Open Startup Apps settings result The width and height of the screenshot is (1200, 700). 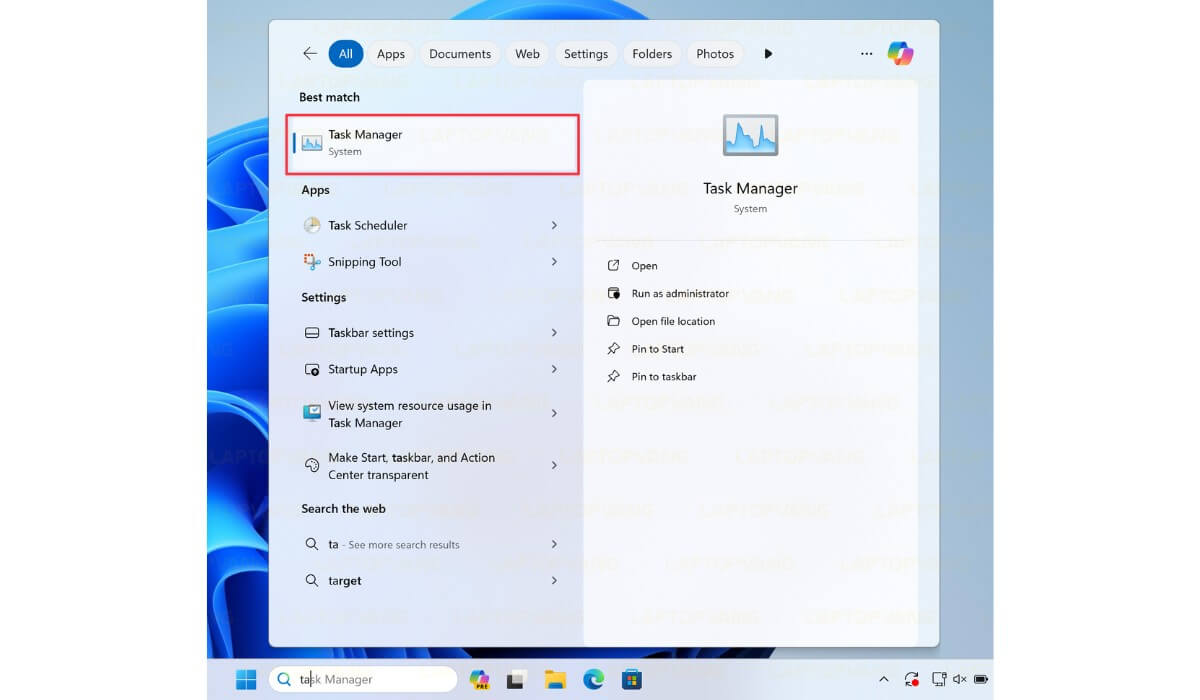(433, 370)
